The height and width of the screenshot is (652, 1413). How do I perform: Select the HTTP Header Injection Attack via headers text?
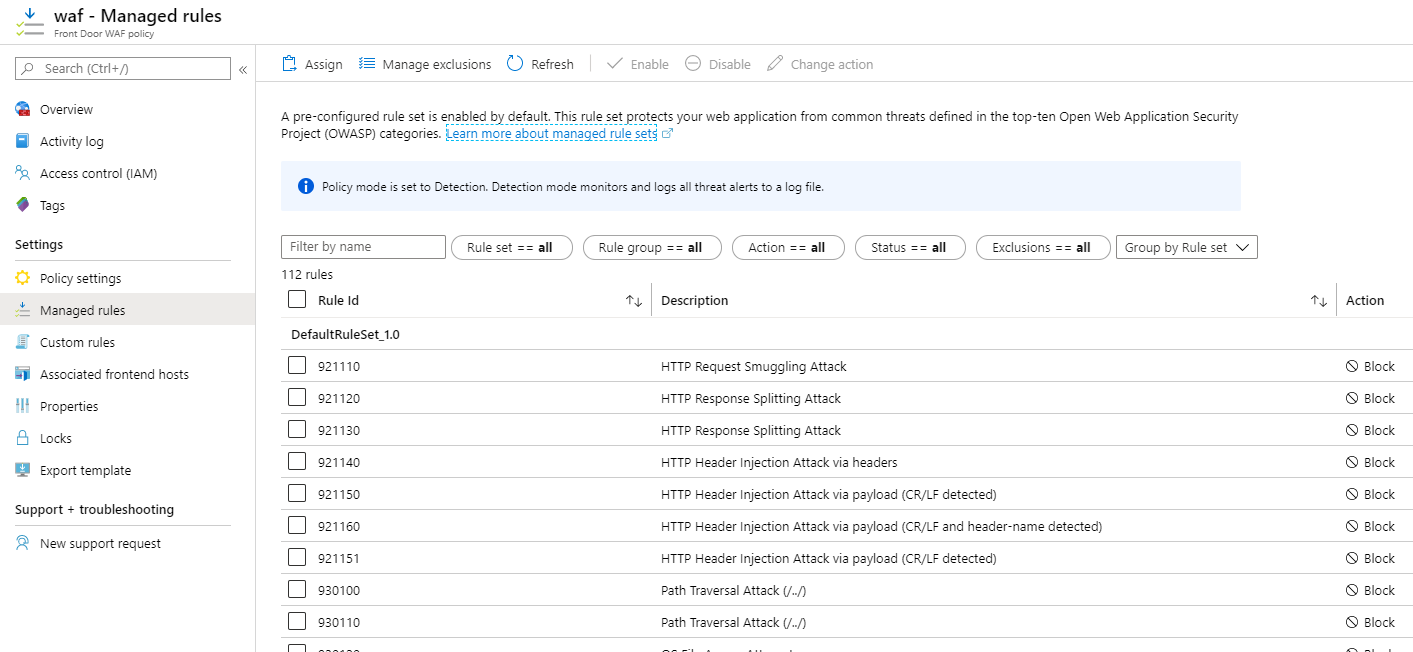click(x=779, y=463)
